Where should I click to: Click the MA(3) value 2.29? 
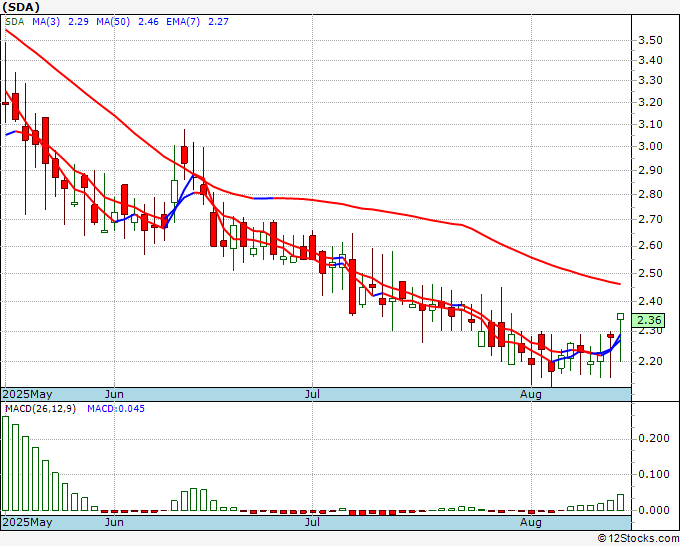[78, 22]
